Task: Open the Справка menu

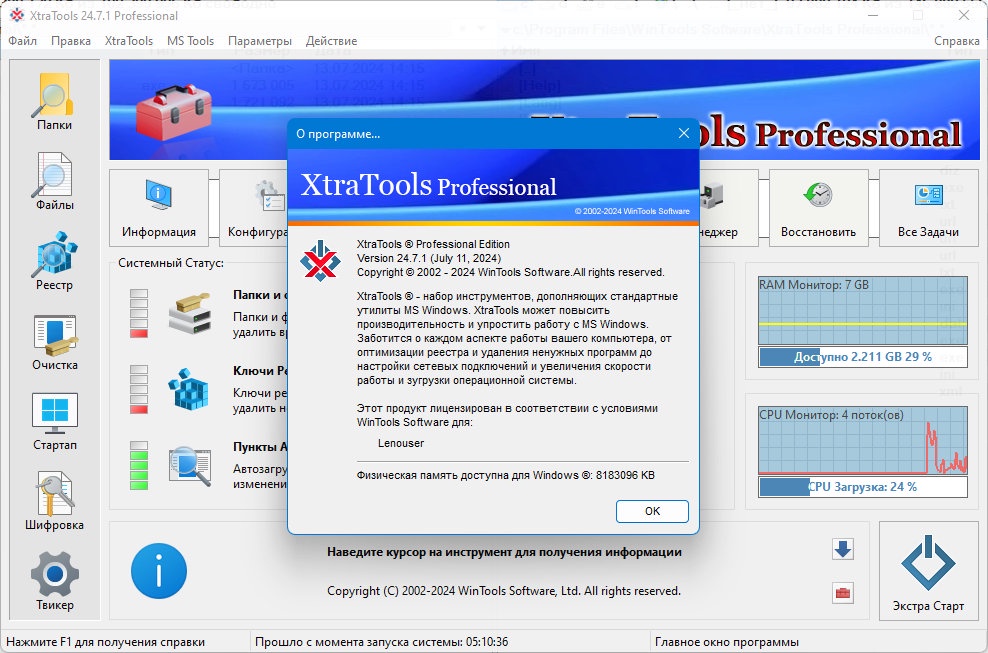Action: pos(956,41)
